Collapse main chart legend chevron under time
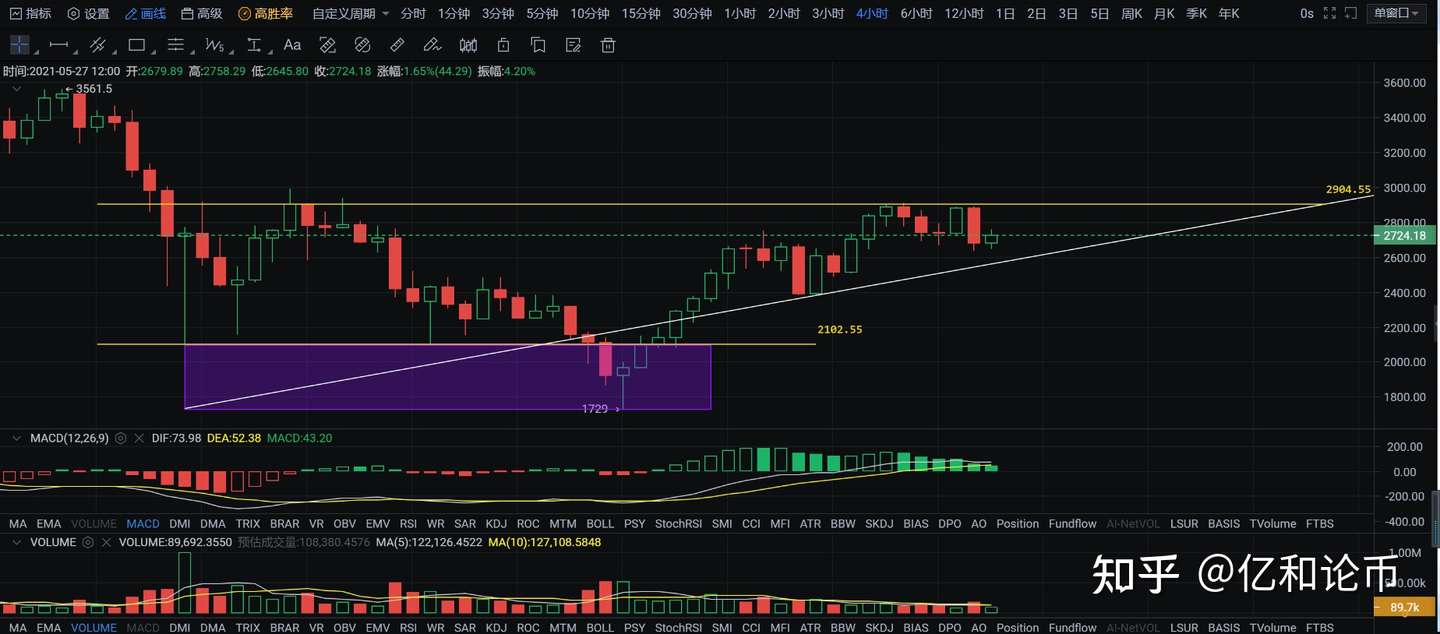 (x=16, y=88)
